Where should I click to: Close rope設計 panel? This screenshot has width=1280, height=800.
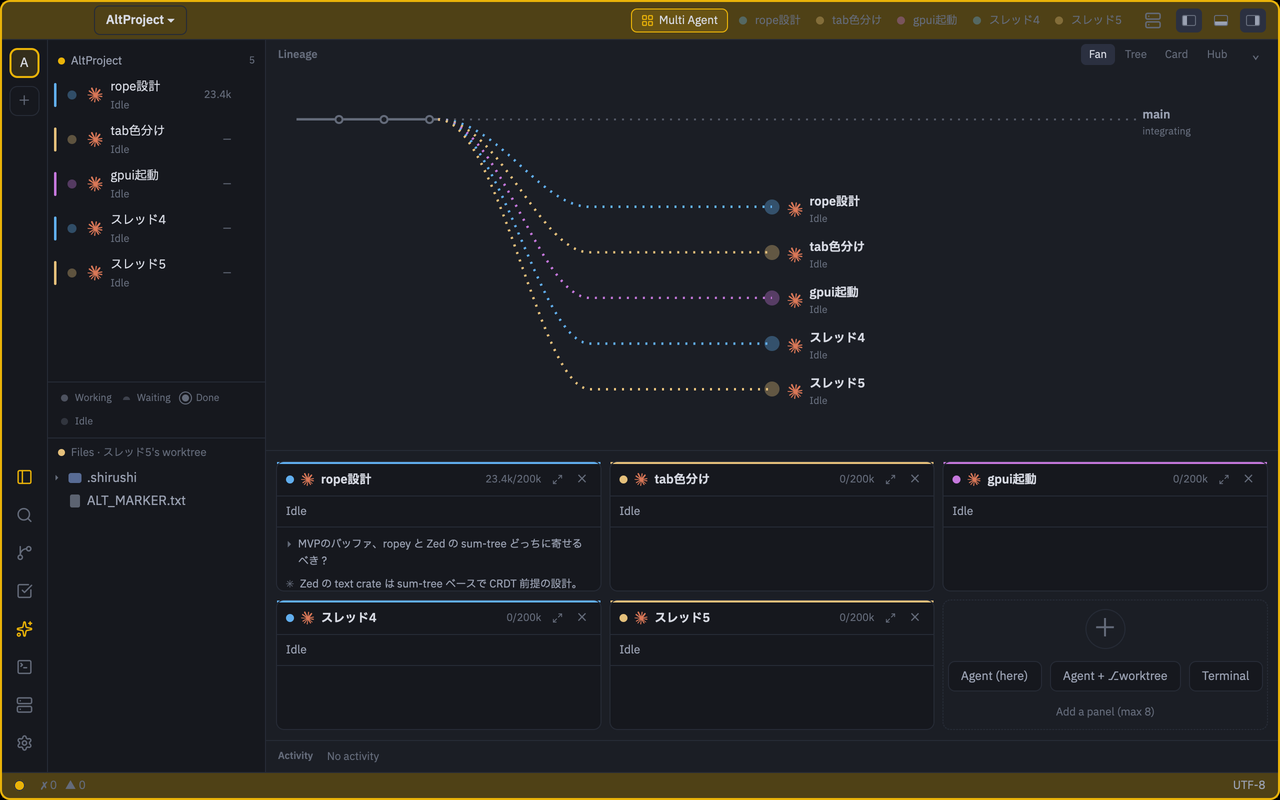point(582,479)
